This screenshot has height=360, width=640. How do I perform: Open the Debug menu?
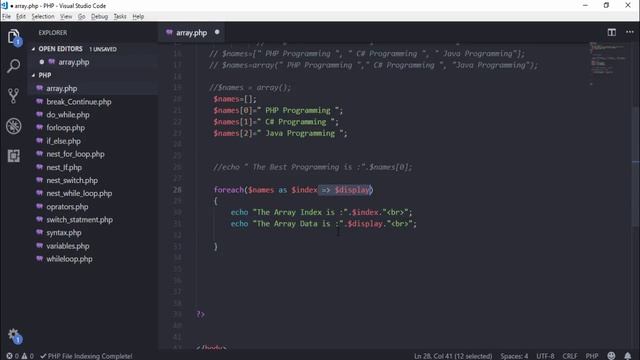pyautogui.click(x=99, y=16)
